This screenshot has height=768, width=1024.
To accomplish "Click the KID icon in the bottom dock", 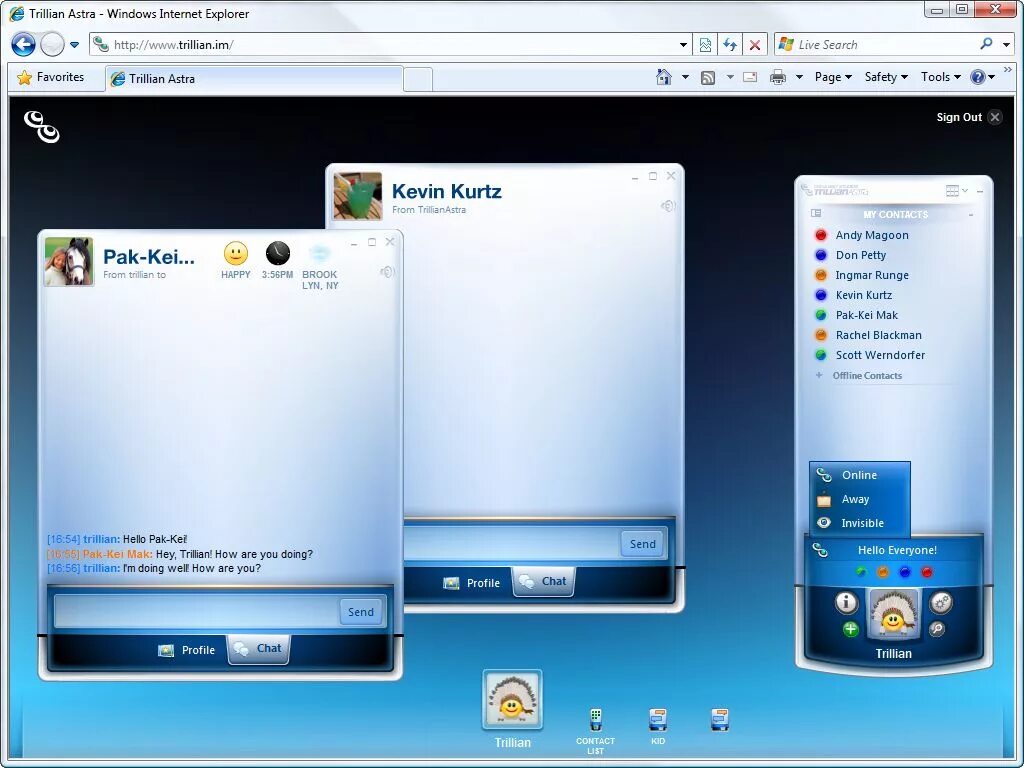I will coord(658,718).
